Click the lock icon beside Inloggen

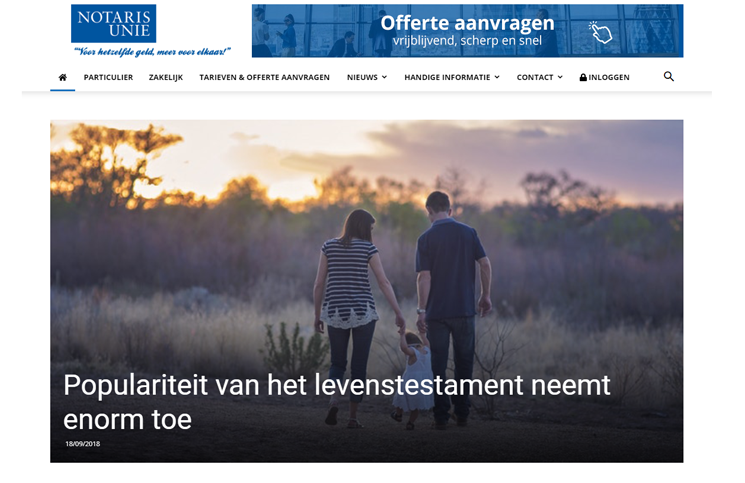tap(583, 77)
